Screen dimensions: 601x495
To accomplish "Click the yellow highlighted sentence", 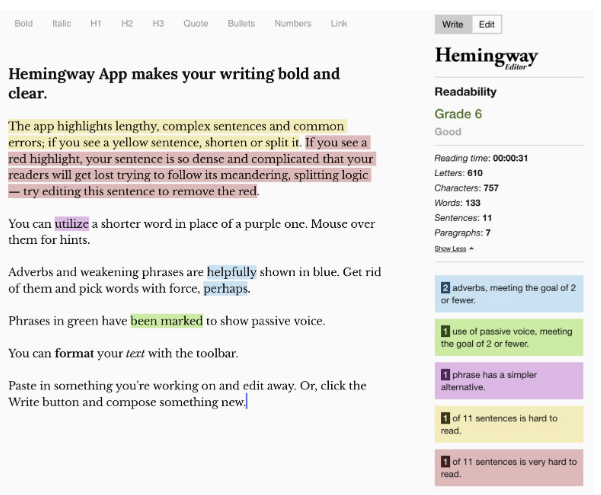I will tap(177, 134).
